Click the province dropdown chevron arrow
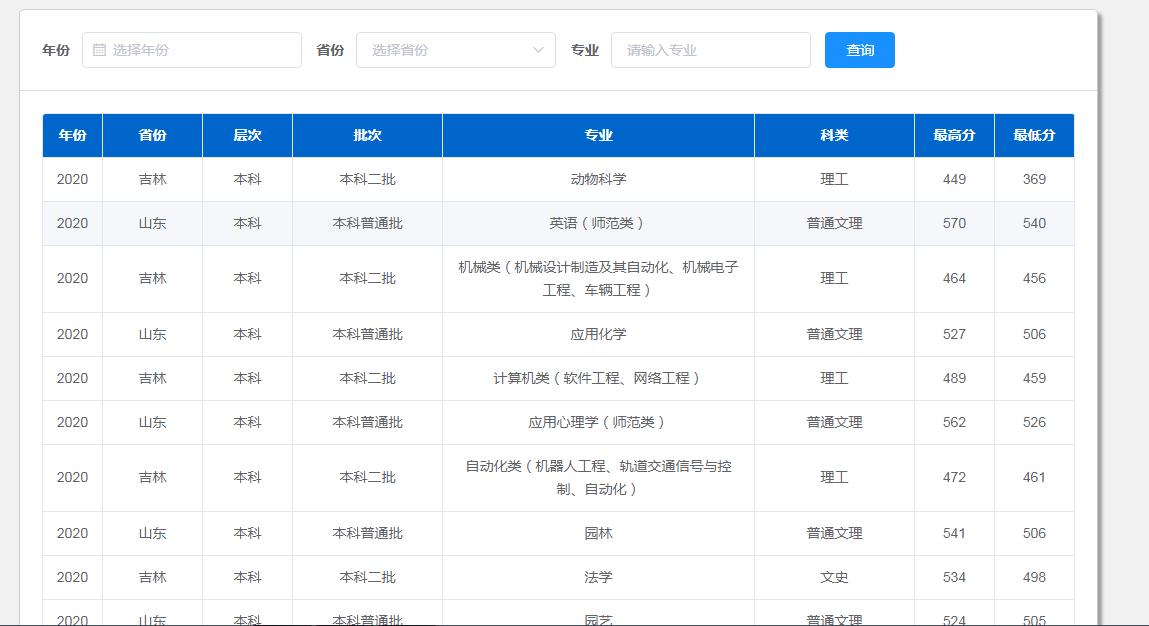The height and width of the screenshot is (626, 1149). (x=538, y=50)
